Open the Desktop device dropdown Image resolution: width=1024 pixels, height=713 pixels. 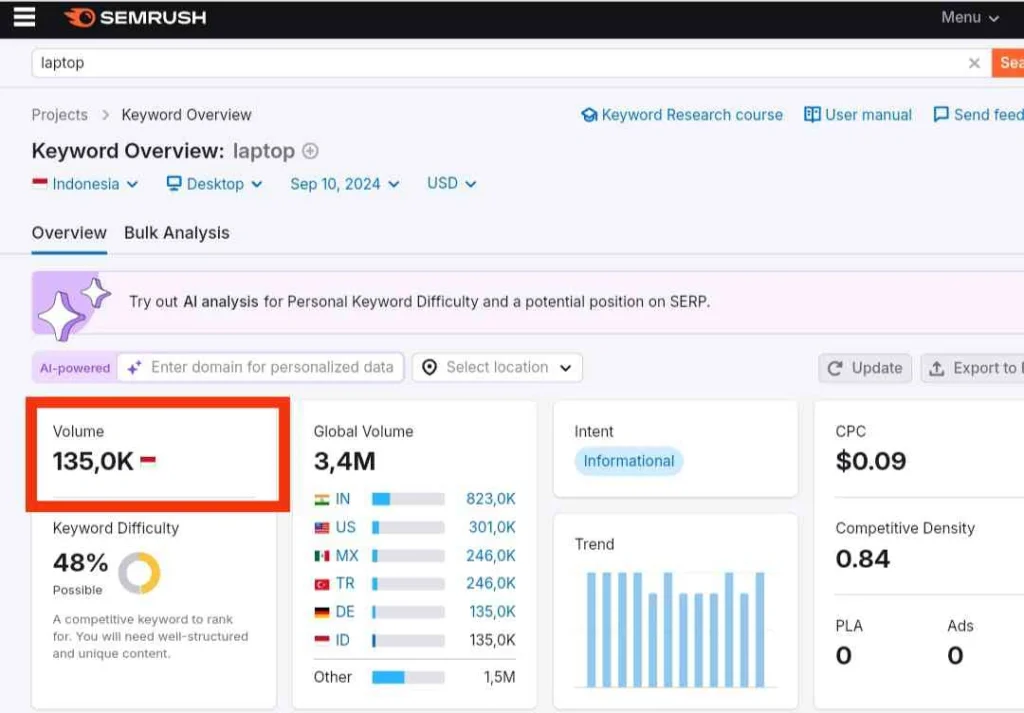point(215,184)
